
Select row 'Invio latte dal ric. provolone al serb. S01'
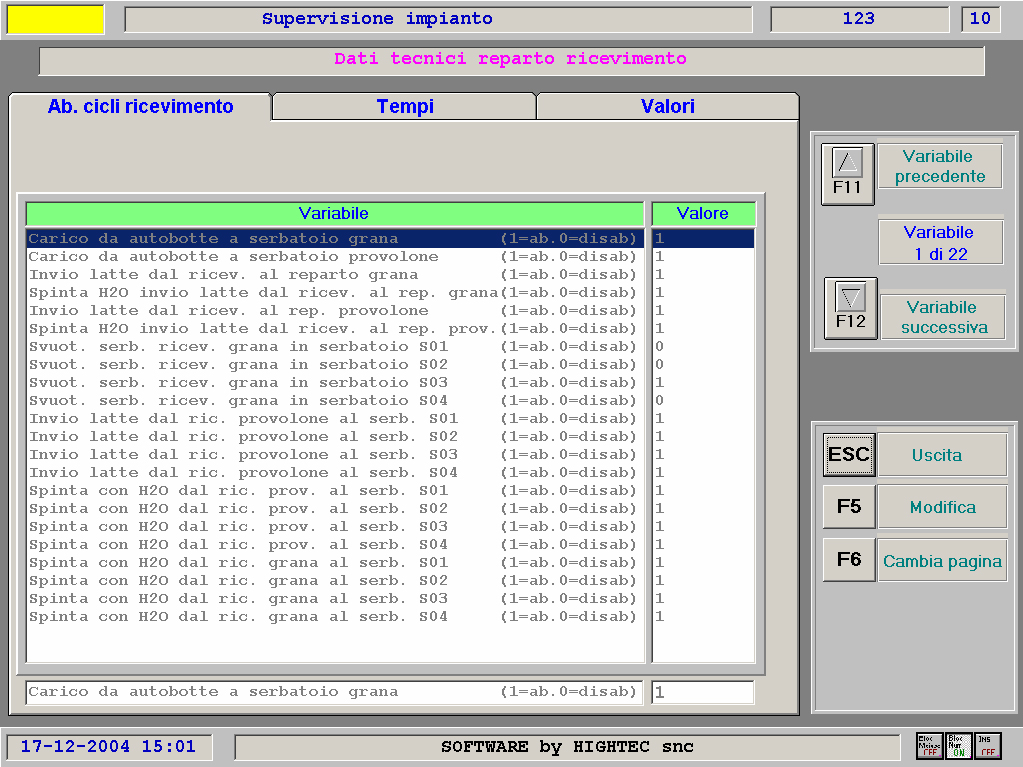(x=335, y=419)
